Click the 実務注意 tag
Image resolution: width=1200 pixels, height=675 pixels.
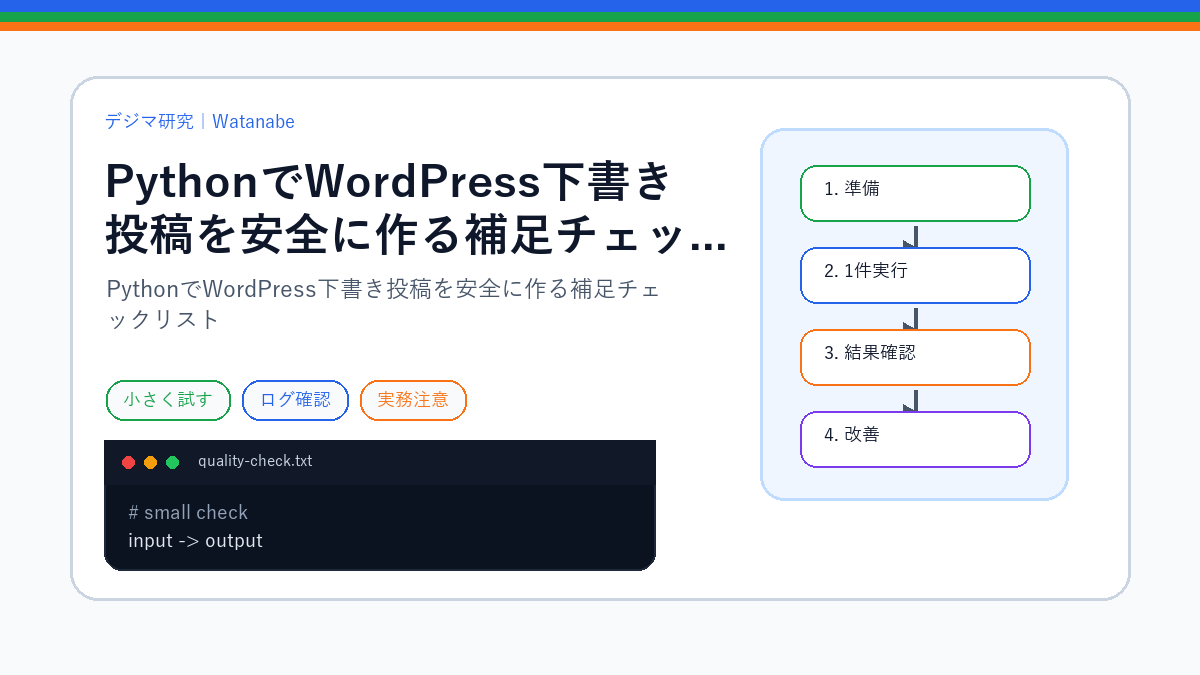(x=413, y=400)
